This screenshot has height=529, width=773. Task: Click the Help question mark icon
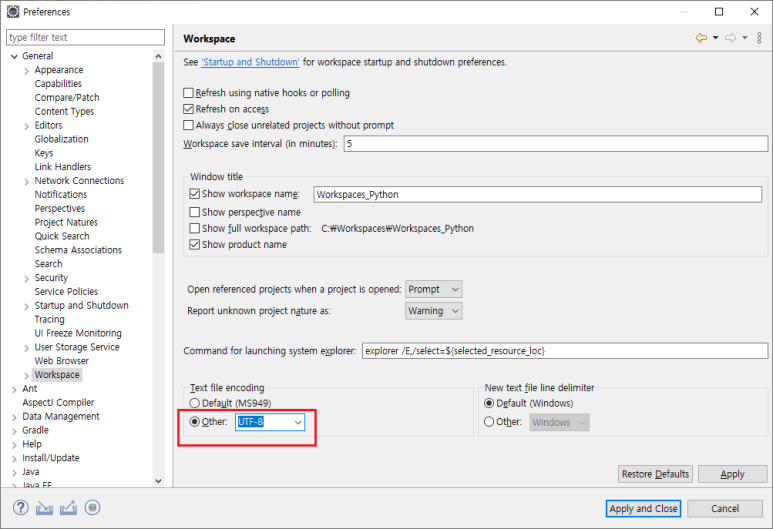click(x=21, y=507)
